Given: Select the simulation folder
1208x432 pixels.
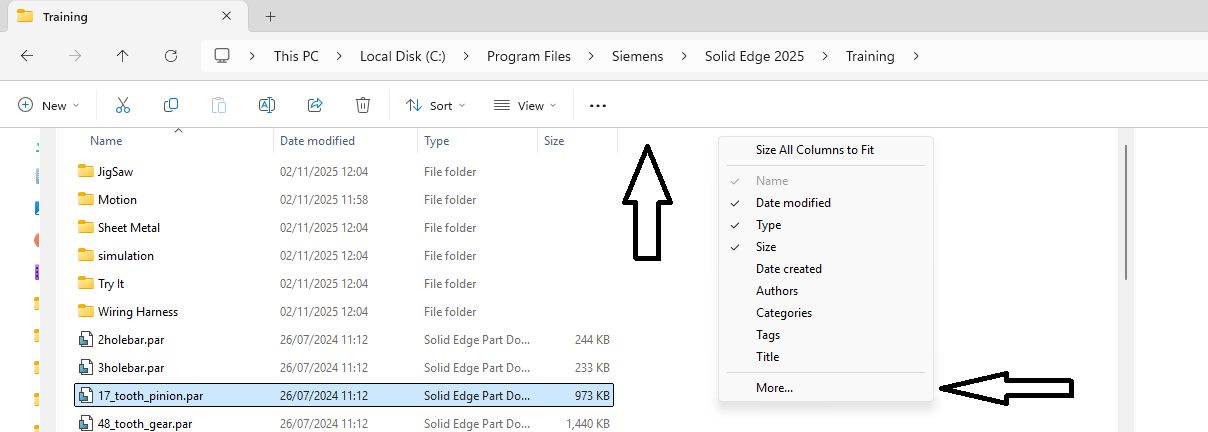Looking at the screenshot, I should pyautogui.click(x=344, y=255).
